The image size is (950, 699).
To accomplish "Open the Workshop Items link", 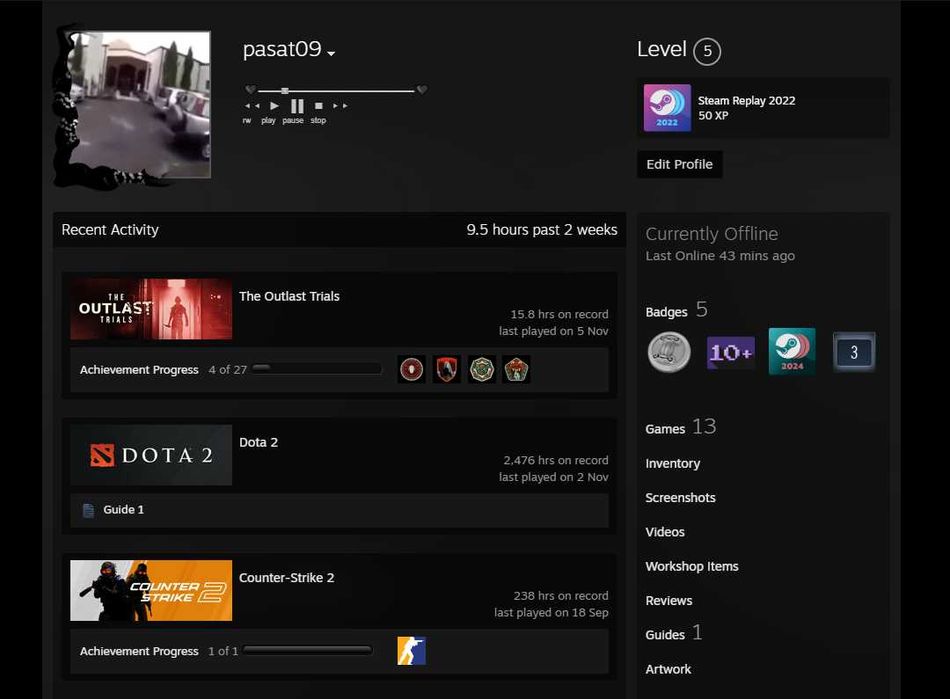I will pyautogui.click(x=692, y=566).
